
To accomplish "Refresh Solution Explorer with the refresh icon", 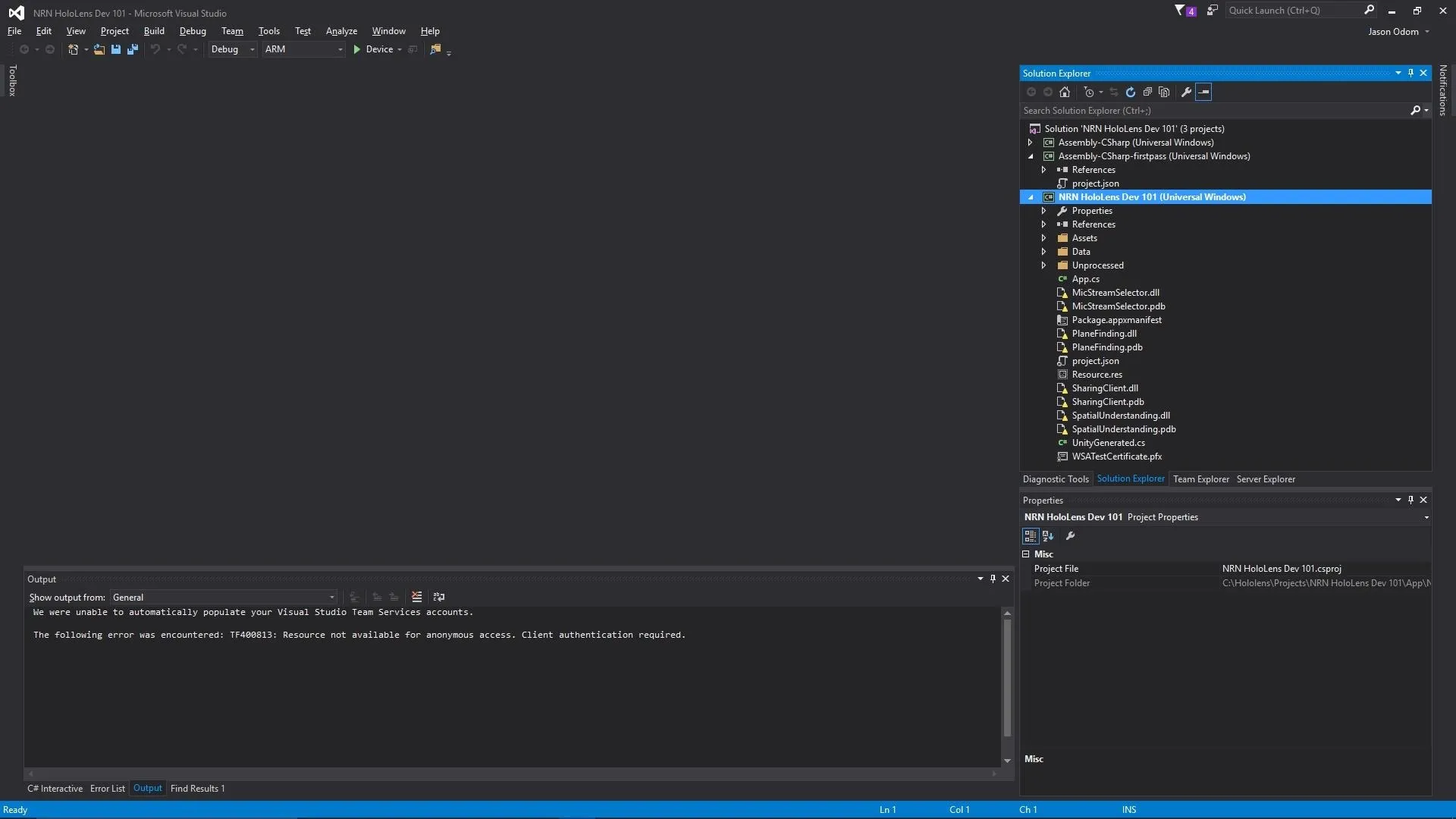I will coord(1131,92).
